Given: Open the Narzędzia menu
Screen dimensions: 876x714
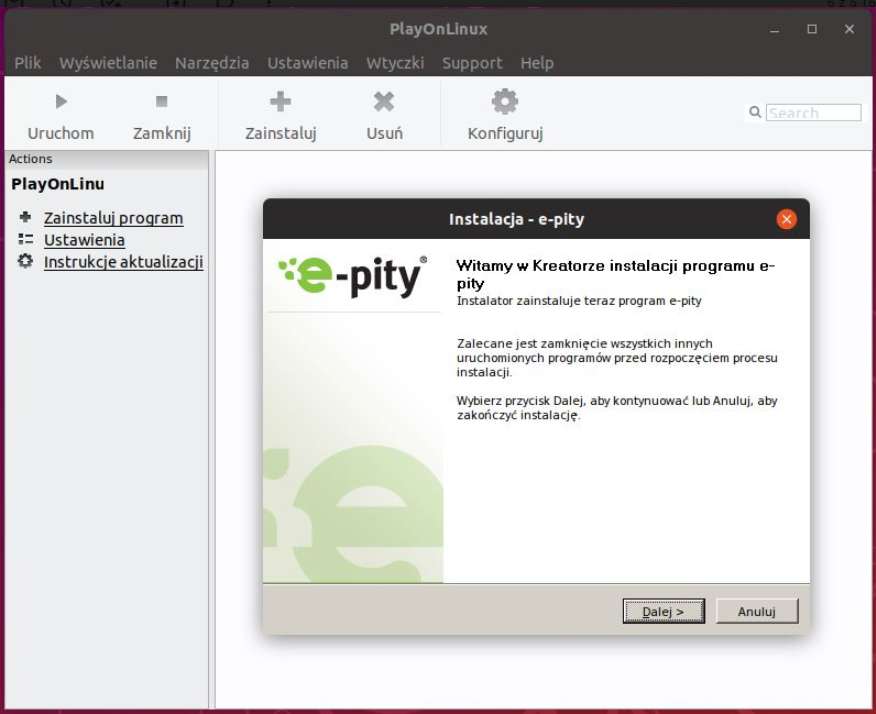Looking at the screenshot, I should pyautogui.click(x=212, y=63).
